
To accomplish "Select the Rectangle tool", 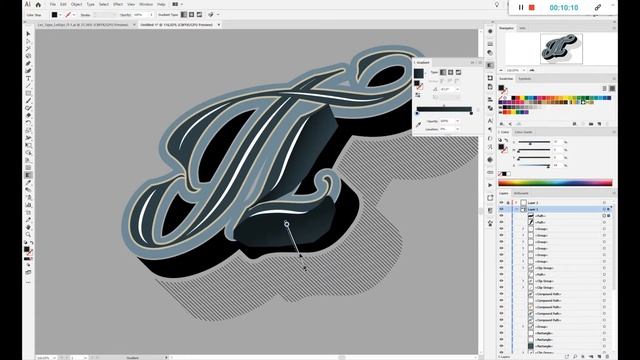I will [x=28, y=93].
